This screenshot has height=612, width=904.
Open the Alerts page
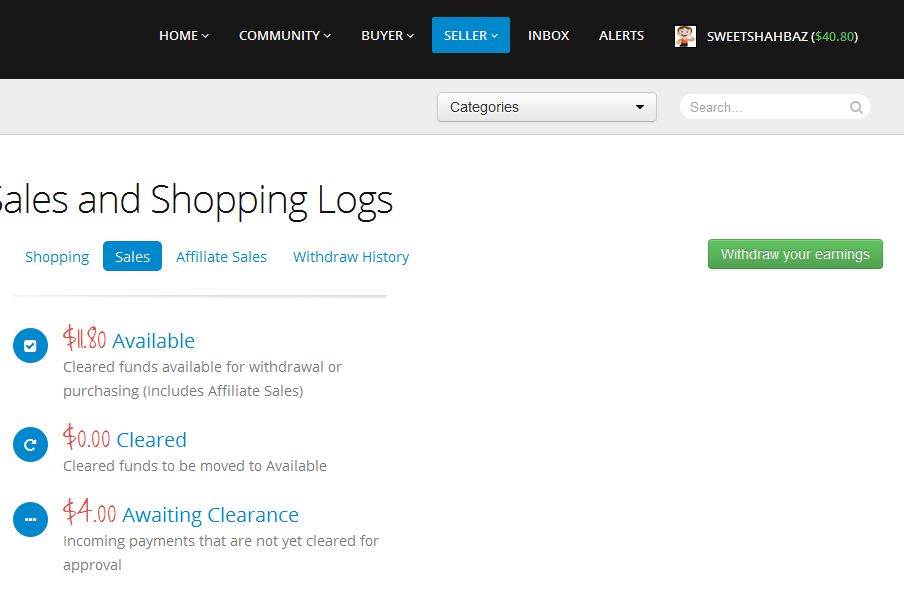pyautogui.click(x=621, y=36)
